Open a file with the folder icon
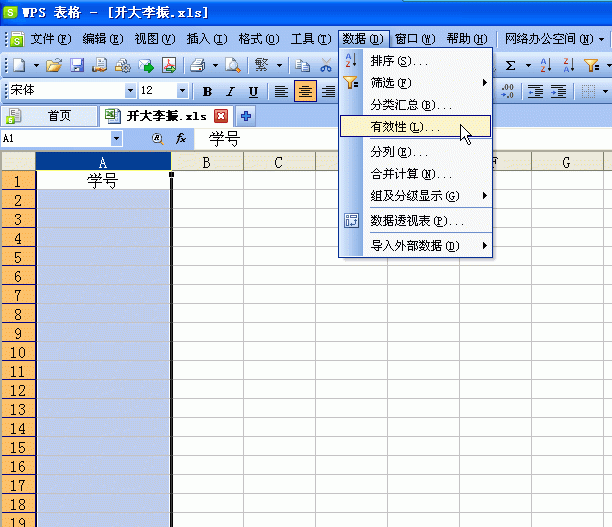612x527 pixels. [54, 66]
